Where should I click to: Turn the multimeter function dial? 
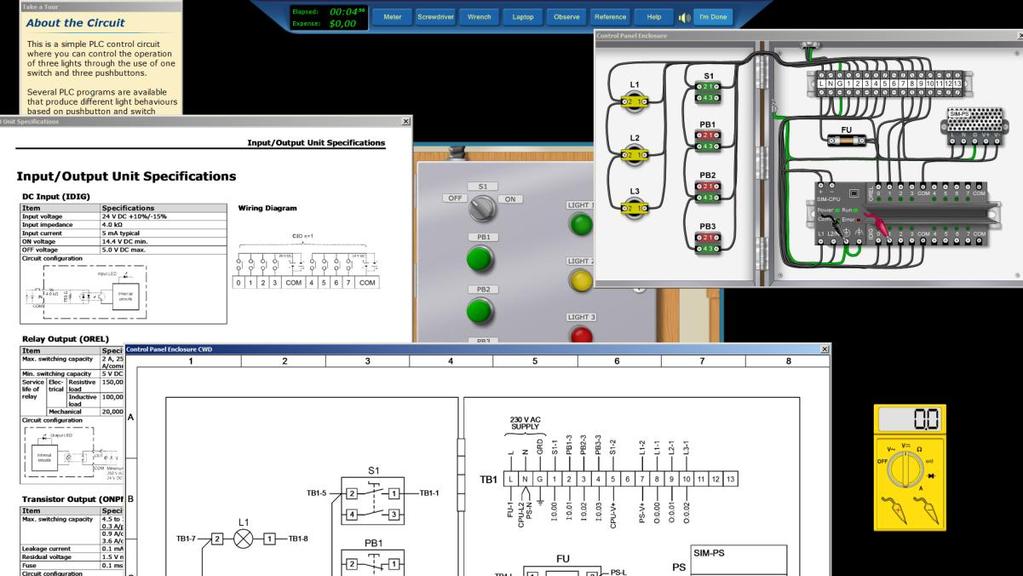[x=907, y=469]
